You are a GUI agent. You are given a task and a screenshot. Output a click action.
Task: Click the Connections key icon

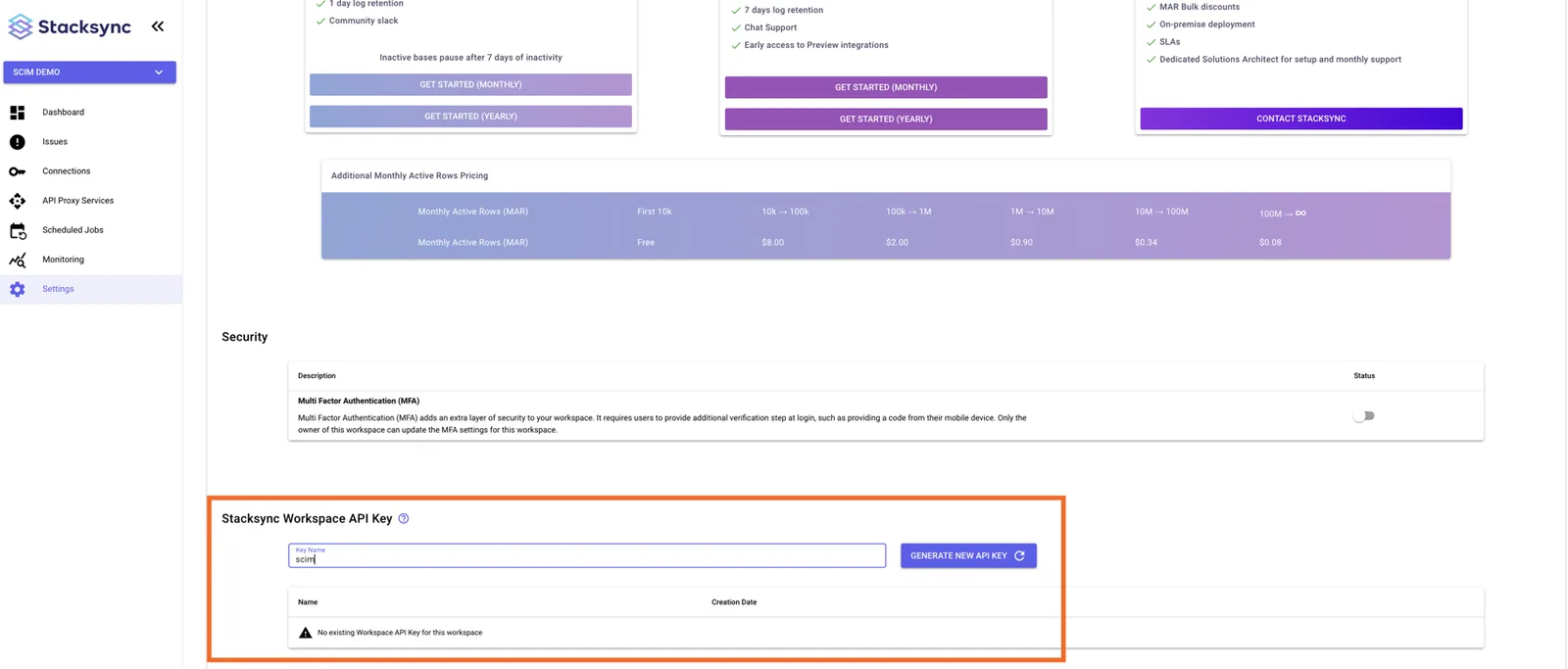tap(18, 171)
